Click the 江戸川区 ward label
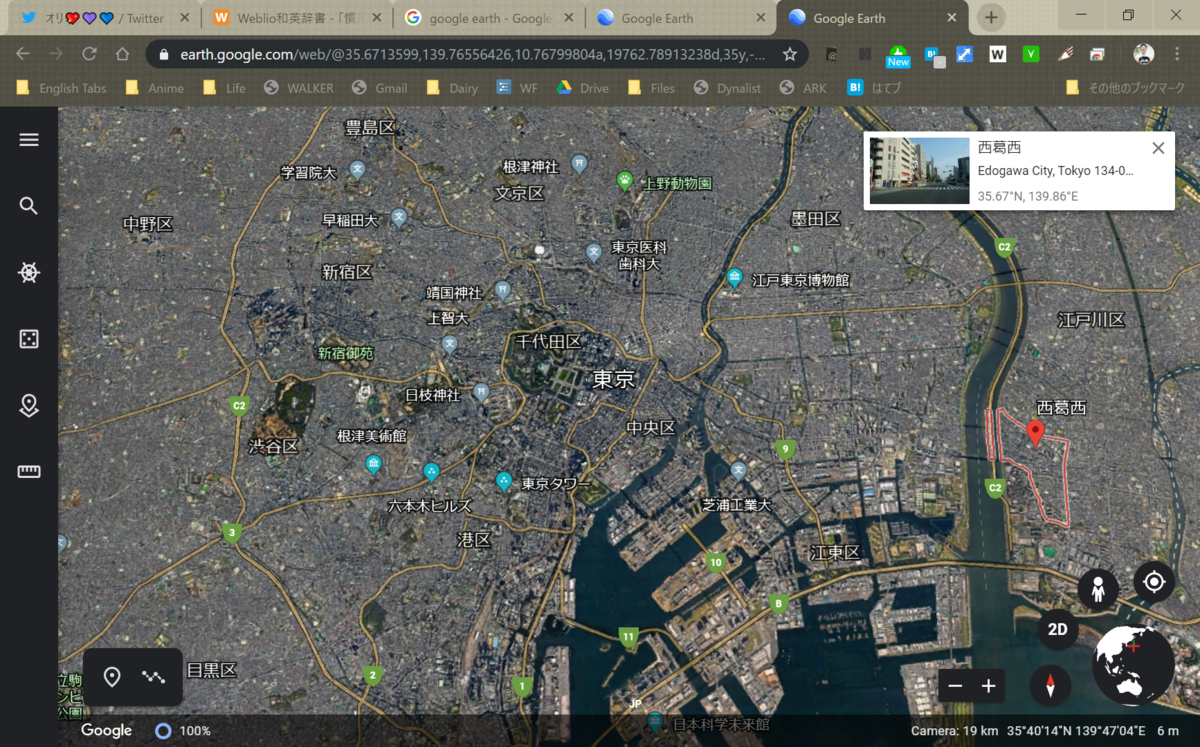Image resolution: width=1200 pixels, height=747 pixels. coord(1091,320)
